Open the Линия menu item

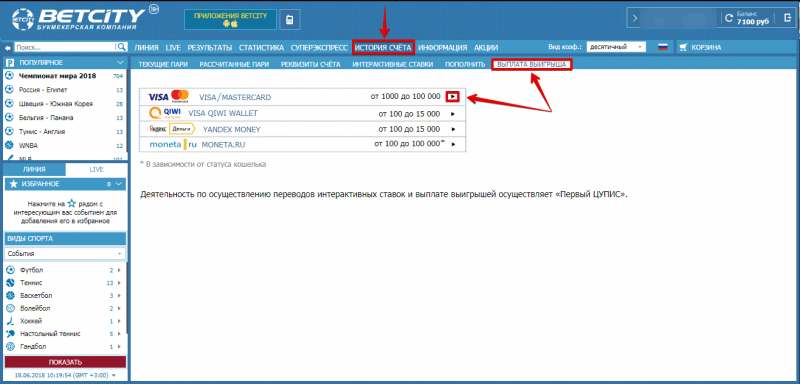tap(146, 47)
